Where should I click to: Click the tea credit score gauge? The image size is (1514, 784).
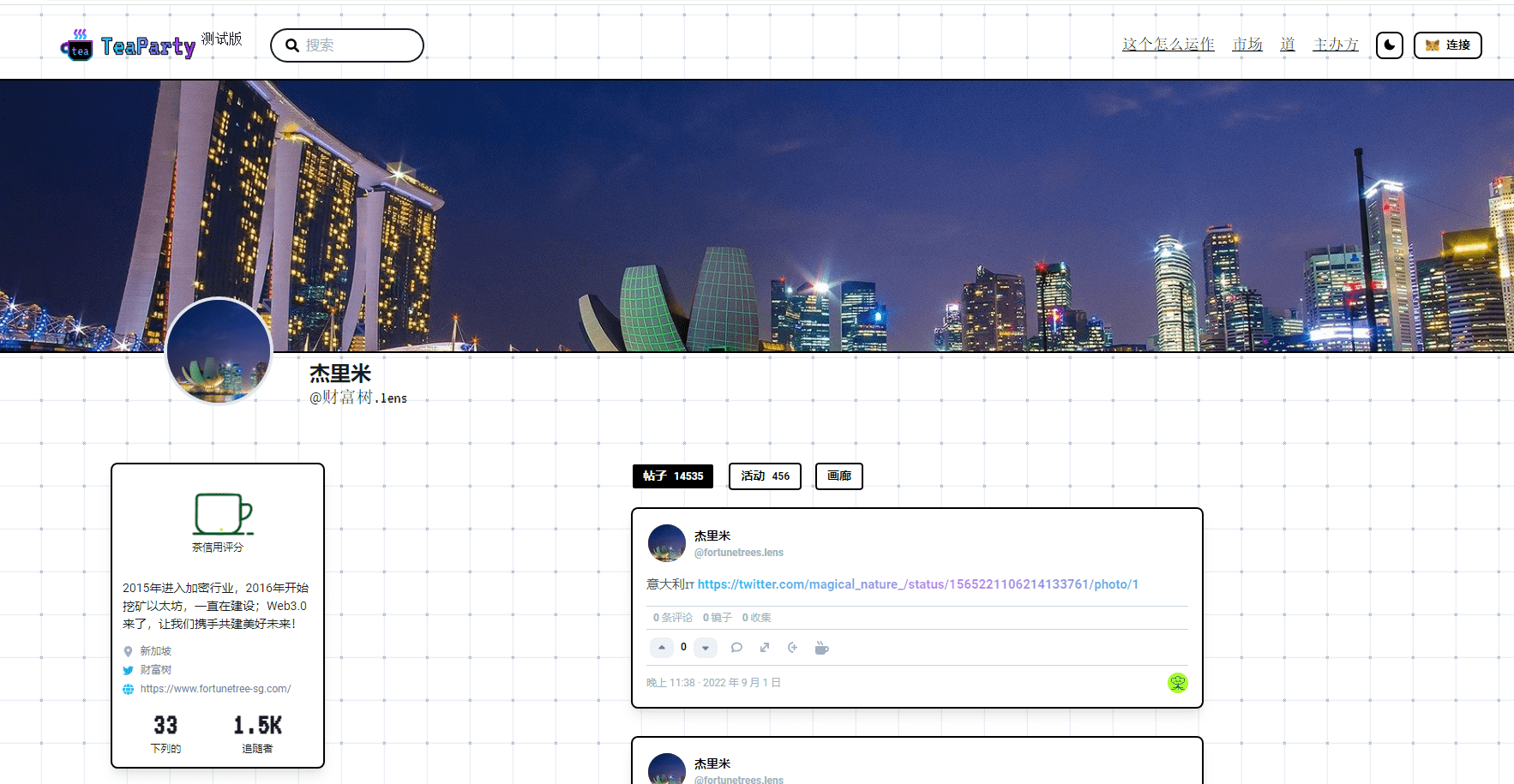(218, 512)
